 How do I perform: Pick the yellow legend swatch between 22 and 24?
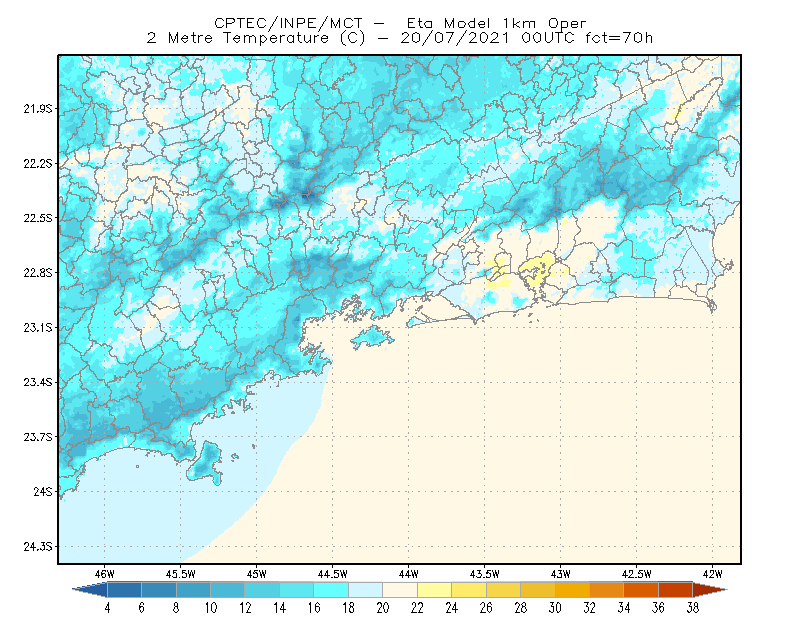(x=434, y=590)
